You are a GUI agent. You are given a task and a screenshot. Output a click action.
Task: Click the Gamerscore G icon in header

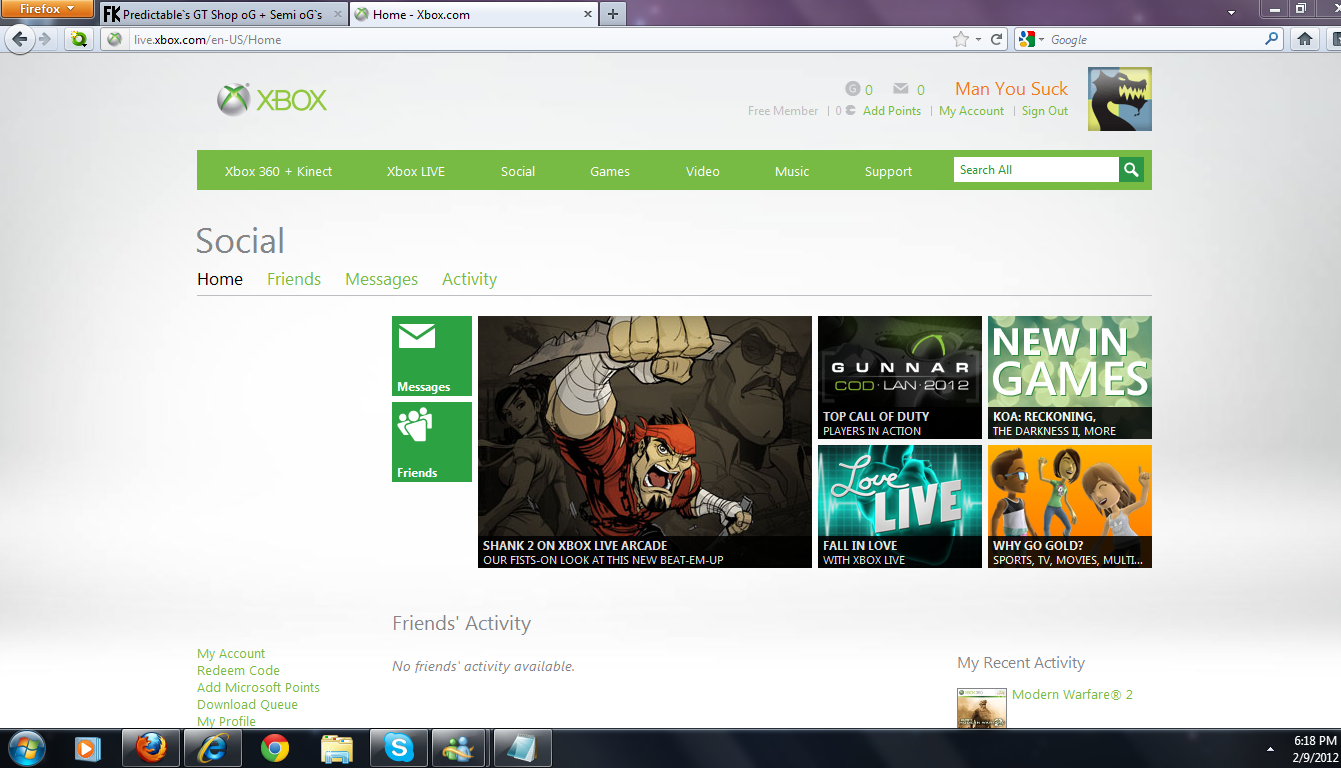point(853,89)
